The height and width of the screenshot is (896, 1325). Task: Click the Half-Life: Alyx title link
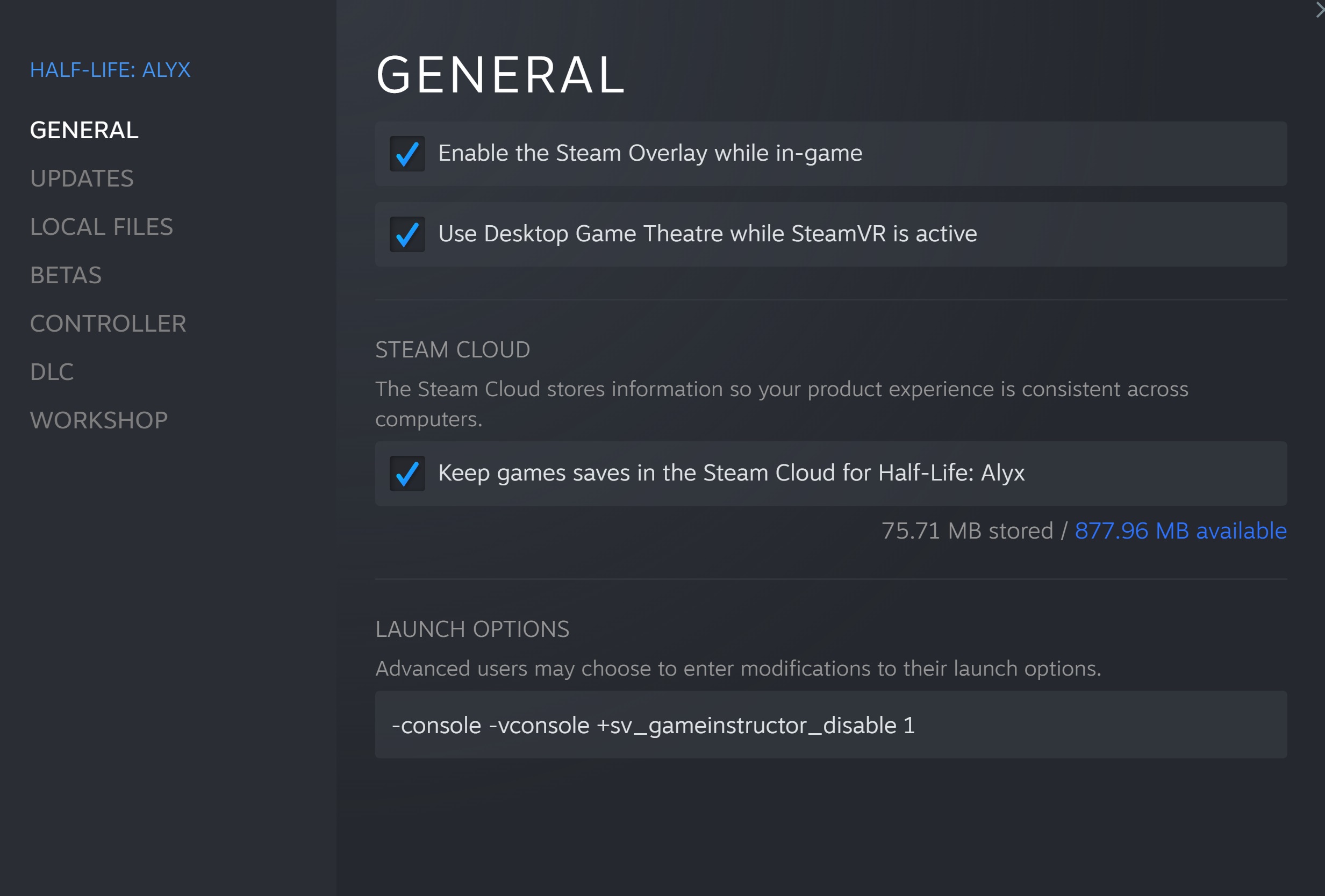tap(110, 69)
